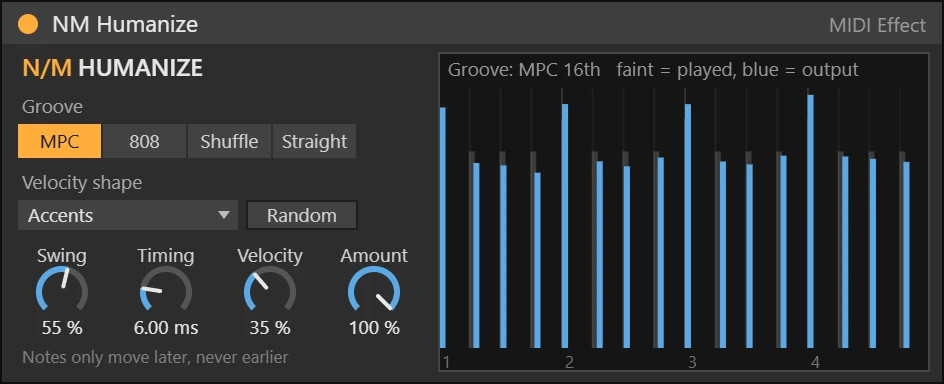Click beat number 4 in groove display
The width and height of the screenshot is (944, 384).
[x=815, y=362]
